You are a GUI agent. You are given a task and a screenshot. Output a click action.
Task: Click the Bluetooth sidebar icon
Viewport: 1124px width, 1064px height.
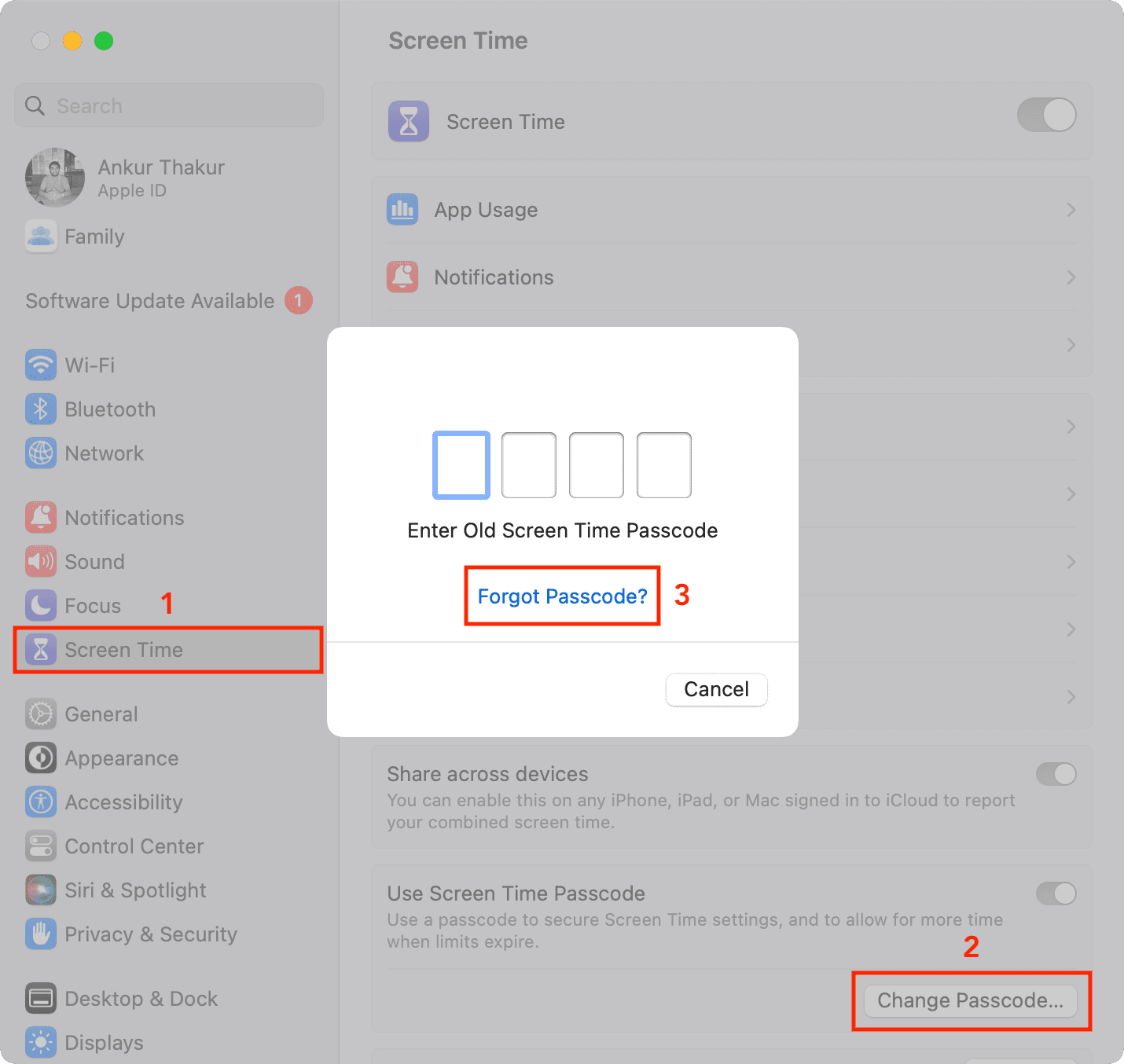click(41, 409)
